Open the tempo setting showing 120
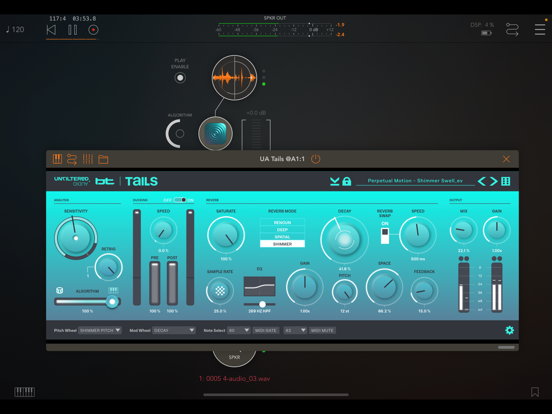Image resolution: width=552 pixels, height=414 pixels. click(15, 30)
